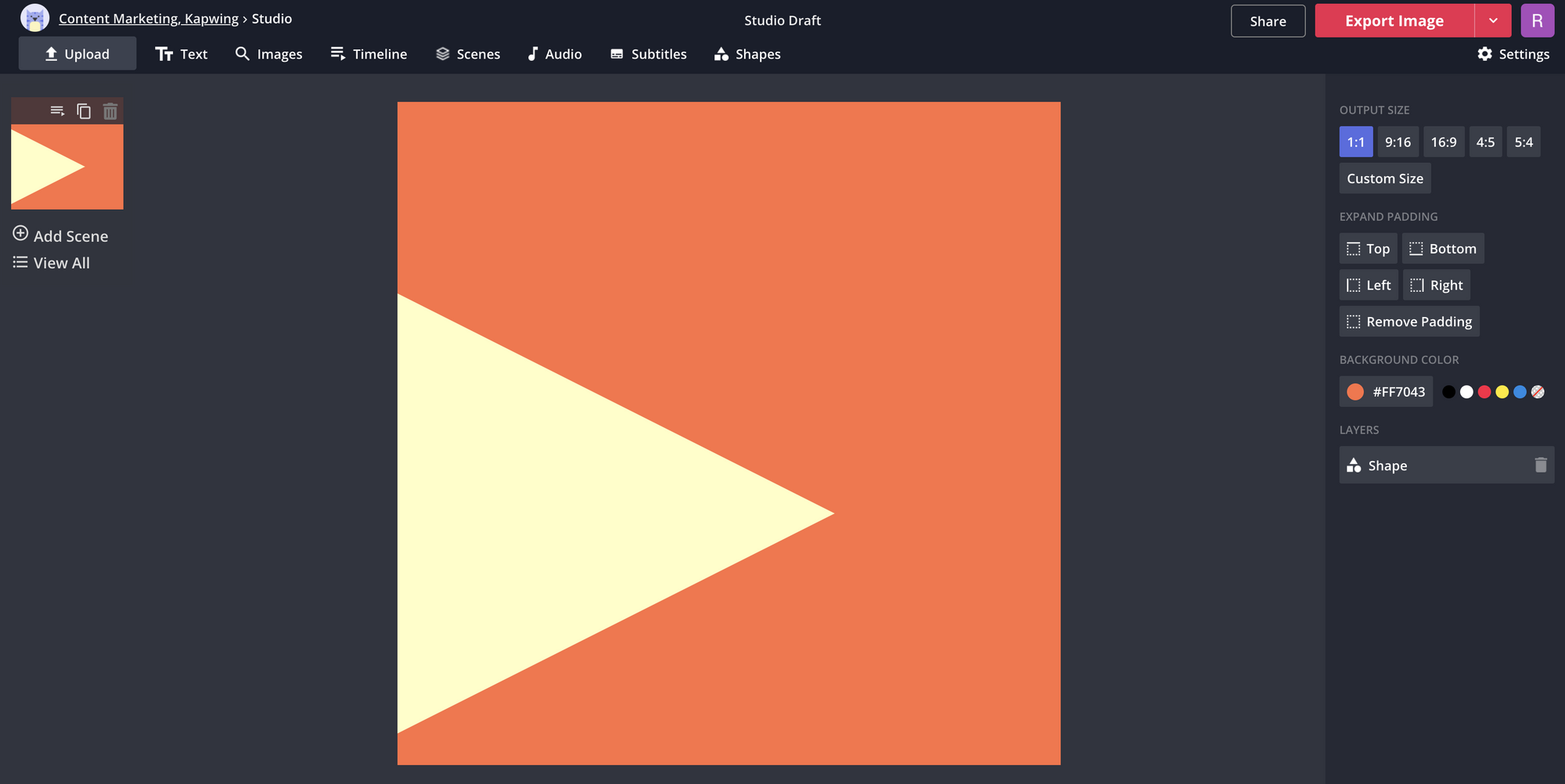Select the 1:1 output size
Image resolution: width=1565 pixels, height=784 pixels.
click(1355, 142)
